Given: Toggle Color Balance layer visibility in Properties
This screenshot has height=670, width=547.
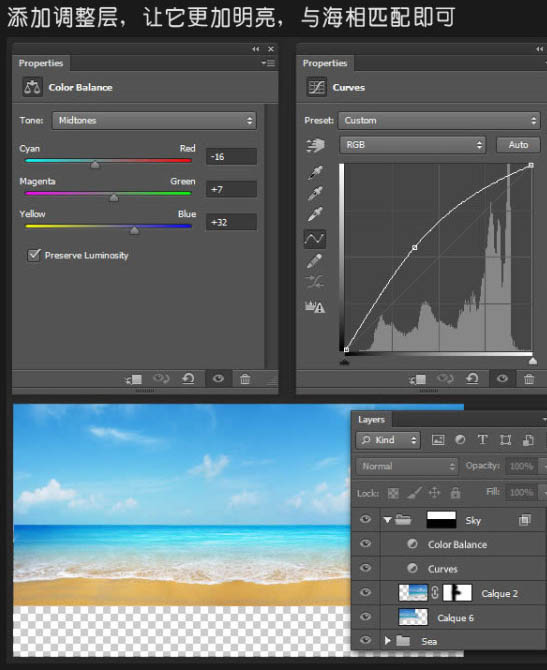Looking at the screenshot, I should coord(218,379).
